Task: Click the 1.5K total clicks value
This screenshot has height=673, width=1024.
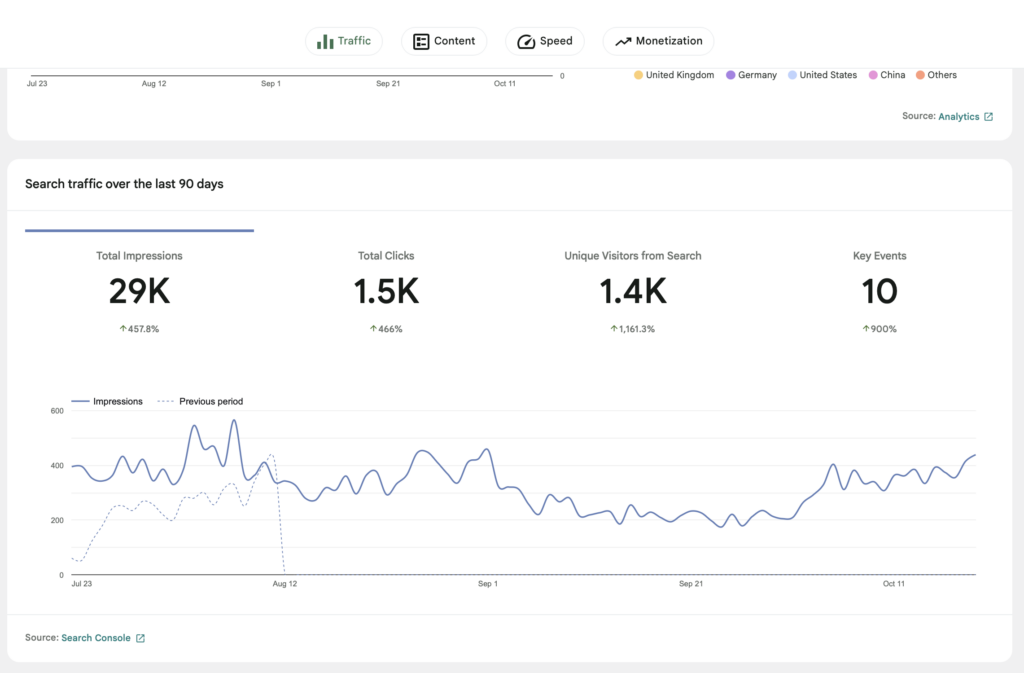Action: pyautogui.click(x=386, y=291)
